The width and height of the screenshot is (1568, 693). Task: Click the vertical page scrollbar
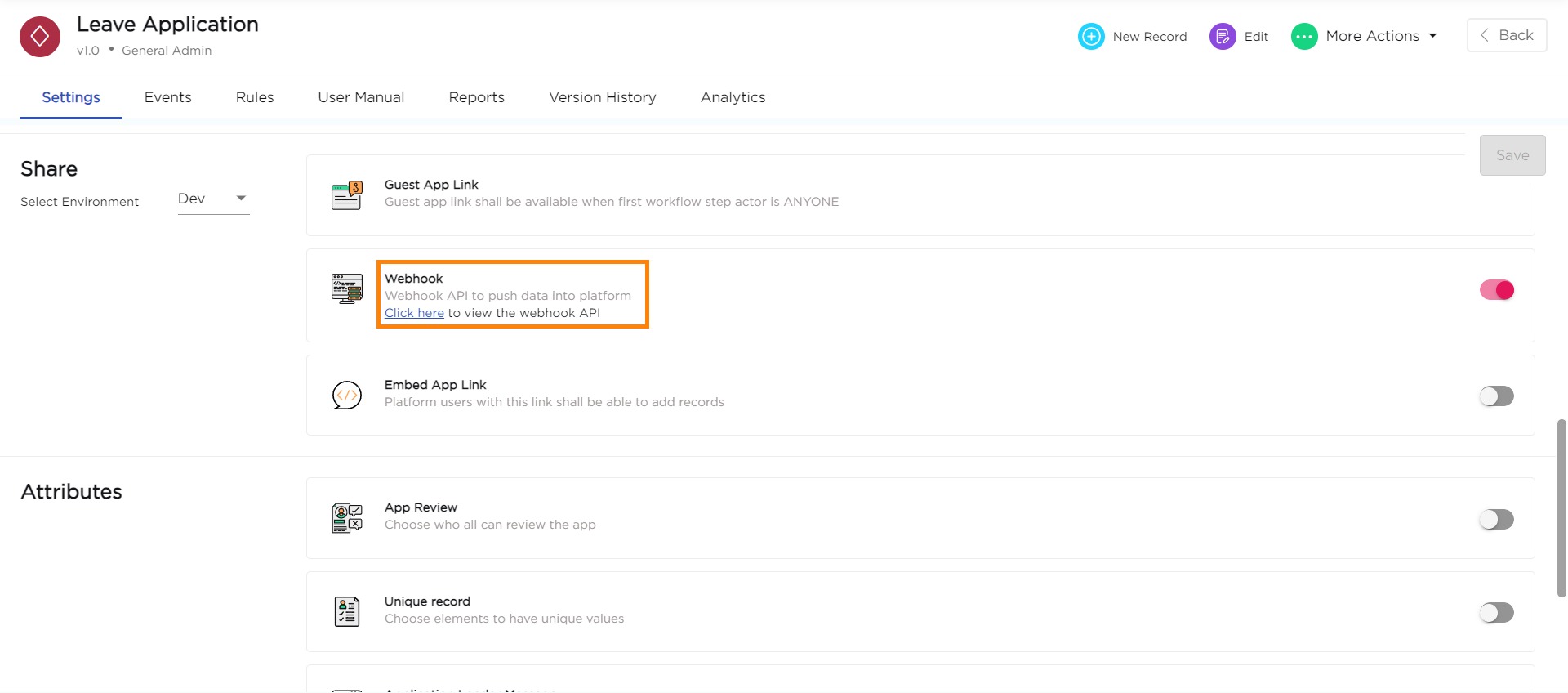(x=1561, y=507)
